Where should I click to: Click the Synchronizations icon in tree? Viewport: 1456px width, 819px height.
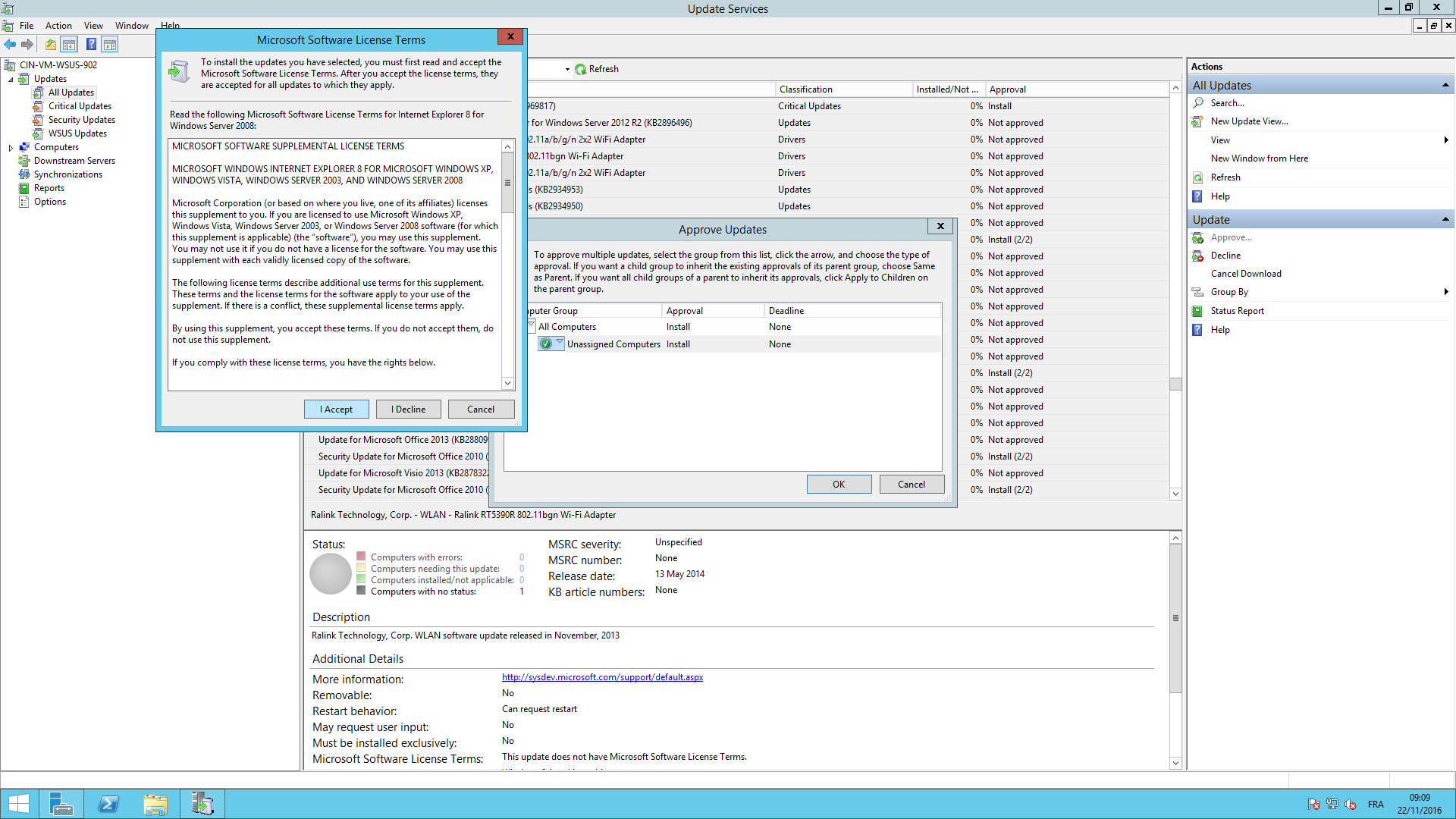coord(24,174)
